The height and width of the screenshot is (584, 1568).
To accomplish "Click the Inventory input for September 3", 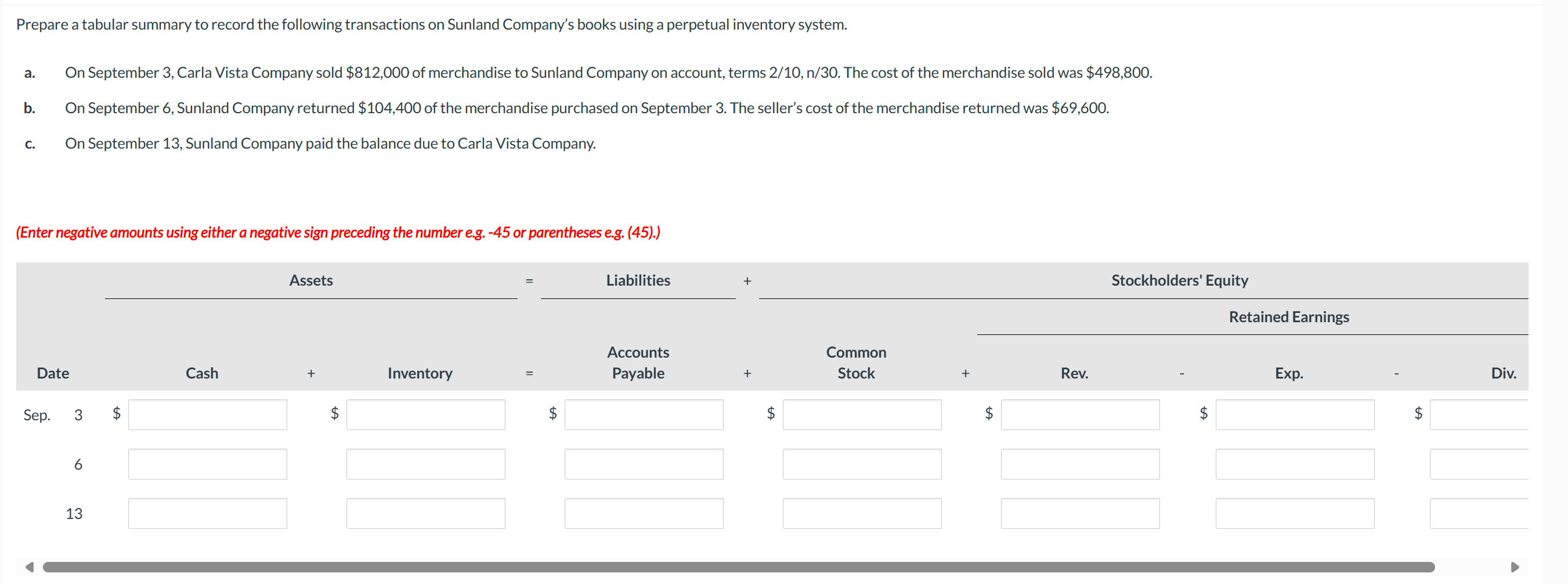I will [425, 414].
